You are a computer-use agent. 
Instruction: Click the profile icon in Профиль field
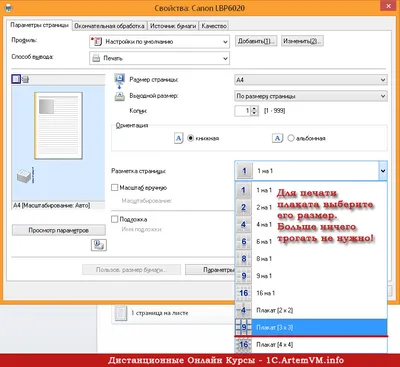[97, 42]
